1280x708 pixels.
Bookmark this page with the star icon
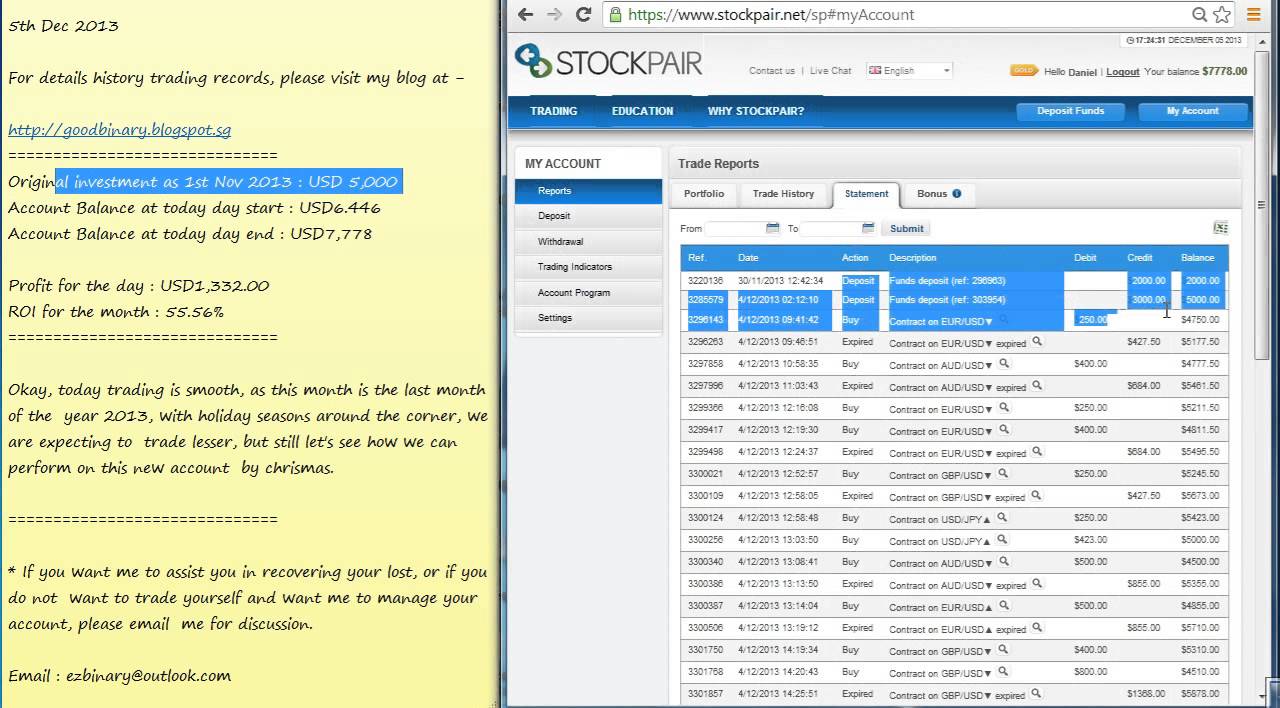point(1221,15)
